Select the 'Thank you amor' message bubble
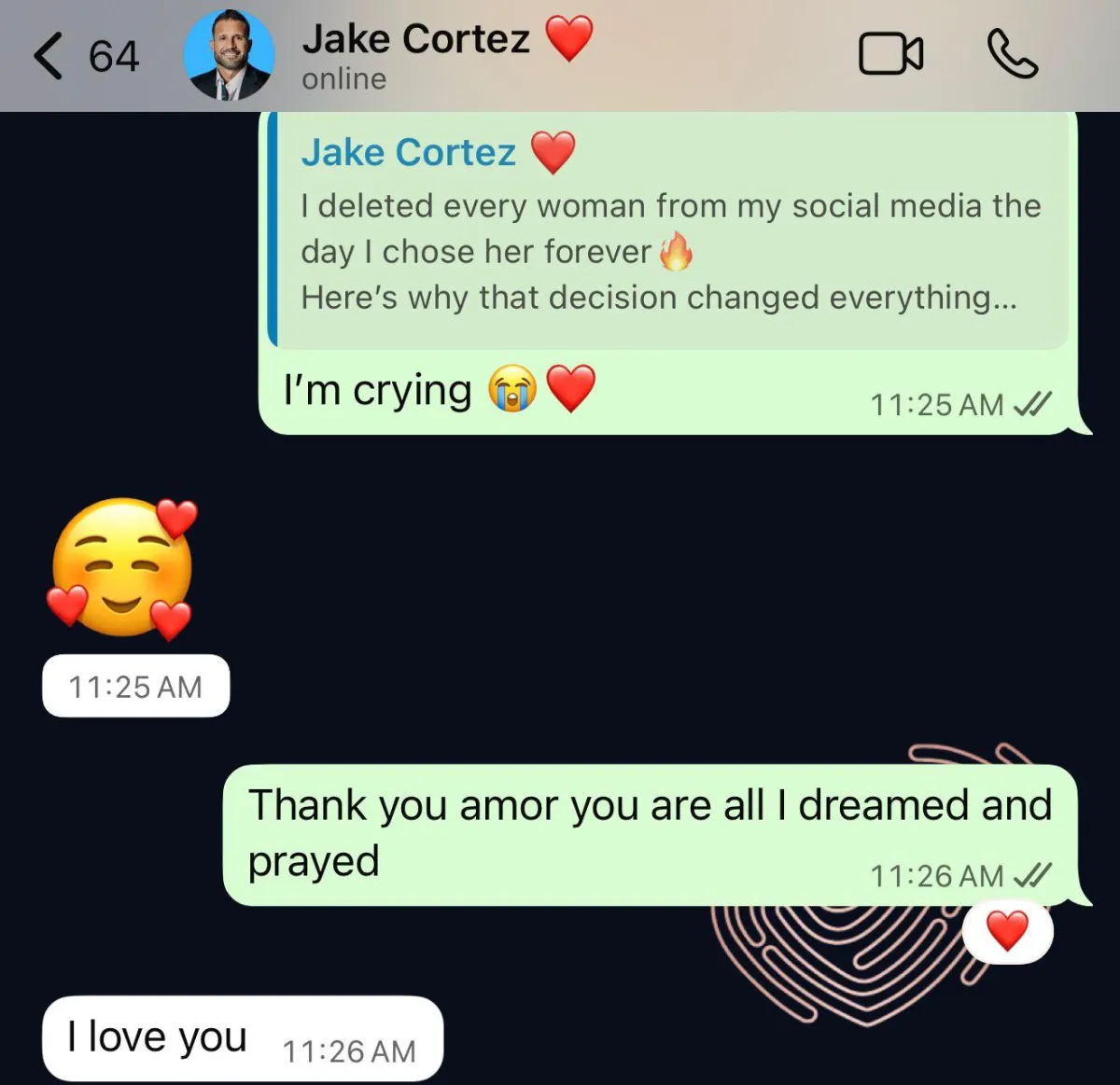The width and height of the screenshot is (1120, 1085). [x=651, y=835]
